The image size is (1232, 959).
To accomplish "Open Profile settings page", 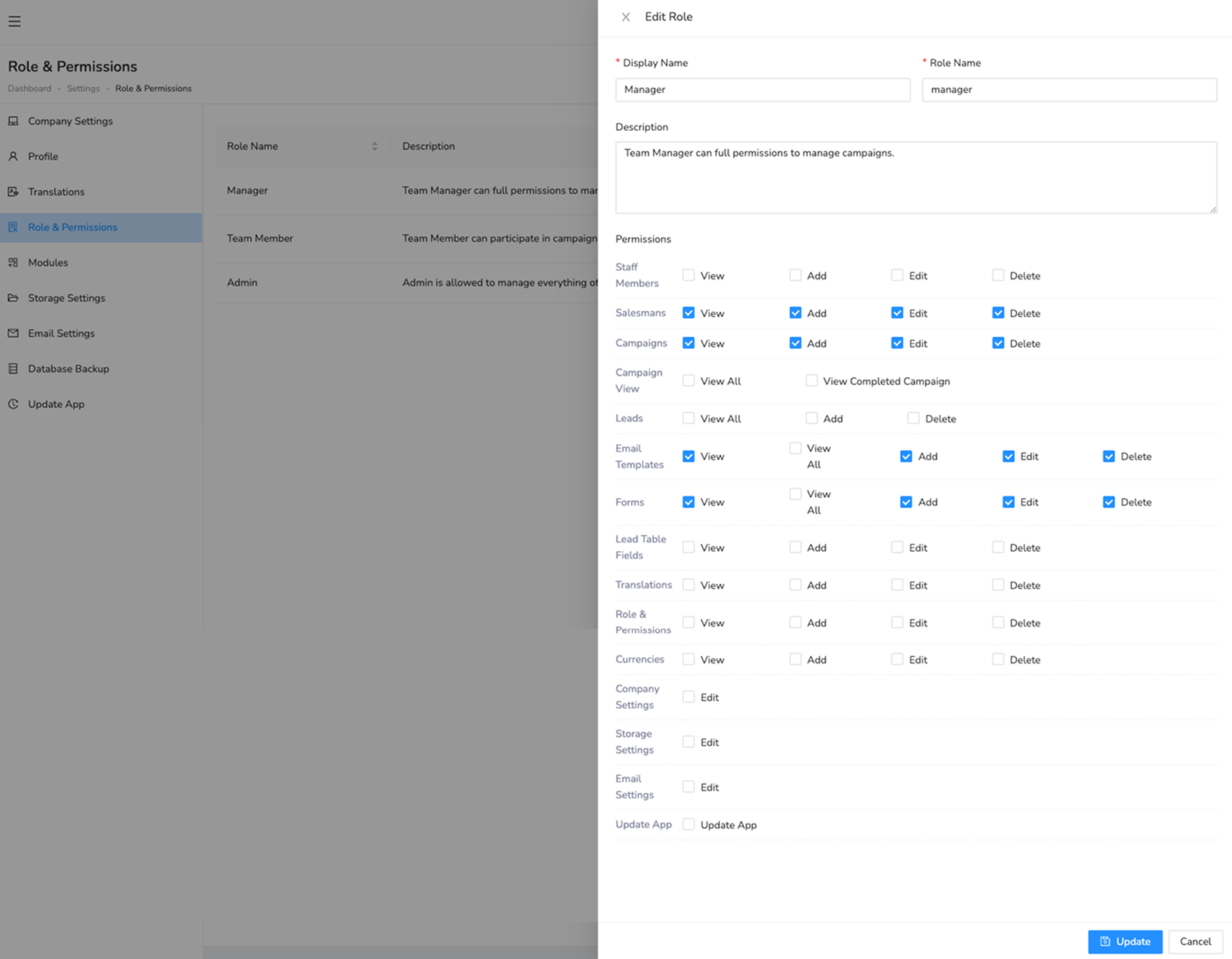I will tap(101, 156).
